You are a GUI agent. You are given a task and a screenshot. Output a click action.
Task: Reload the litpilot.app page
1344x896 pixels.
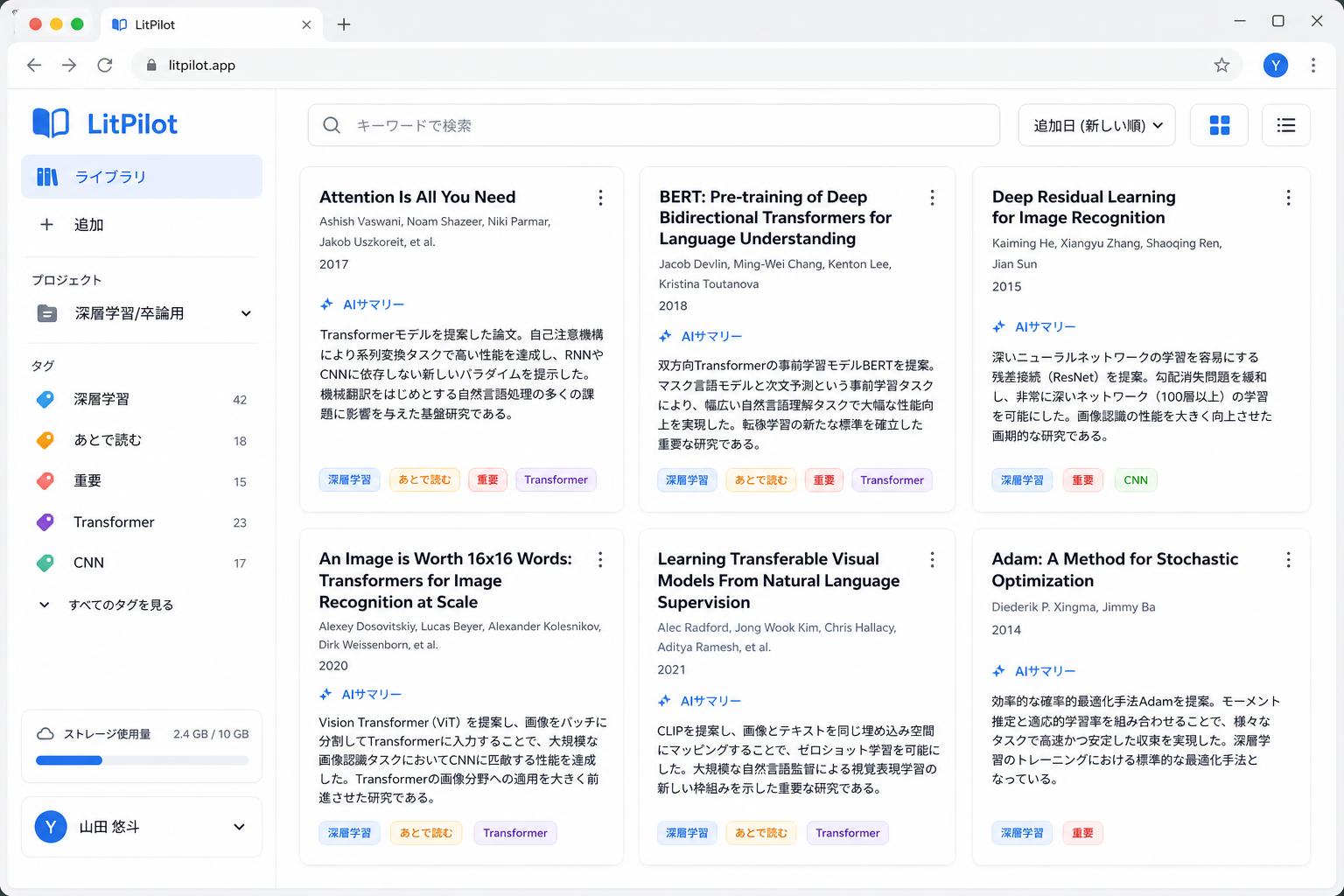(105, 65)
